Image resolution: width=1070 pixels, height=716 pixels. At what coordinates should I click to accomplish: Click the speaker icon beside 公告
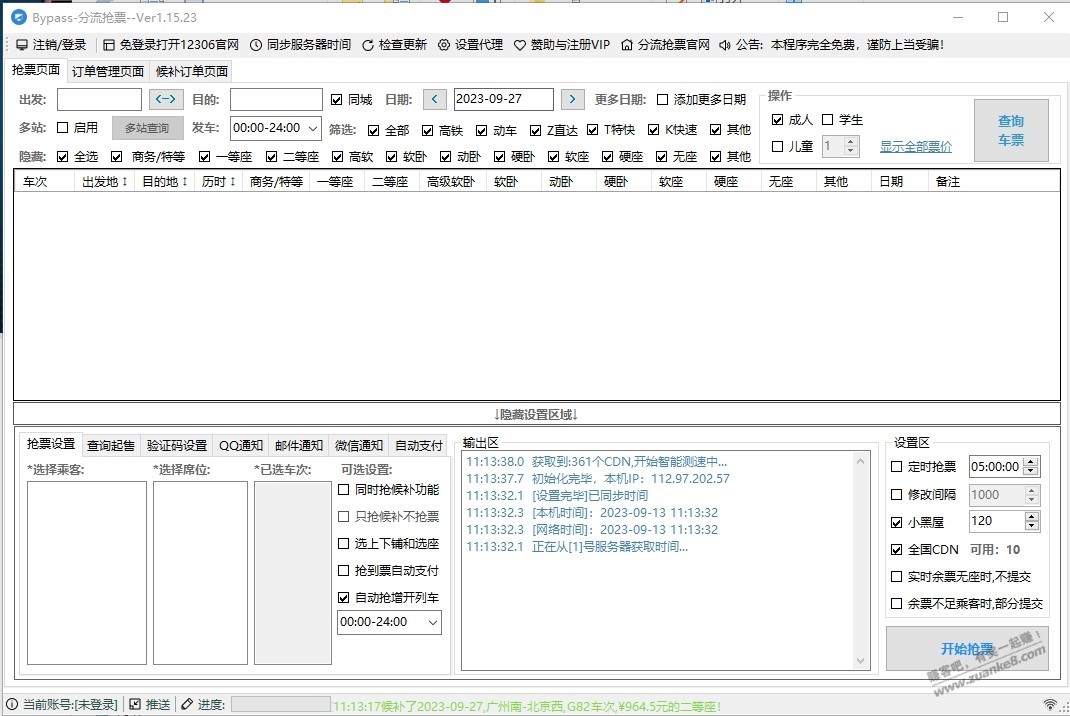[x=725, y=45]
